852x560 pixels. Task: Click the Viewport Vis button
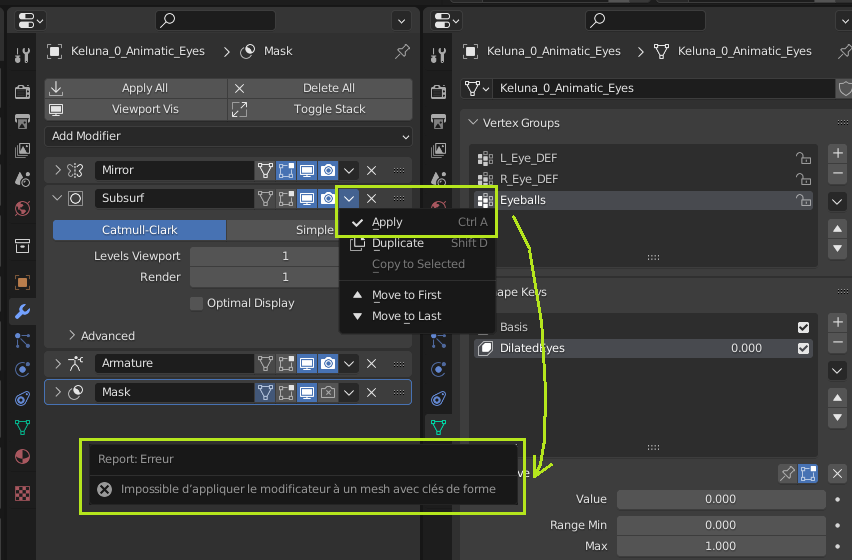tap(136, 109)
